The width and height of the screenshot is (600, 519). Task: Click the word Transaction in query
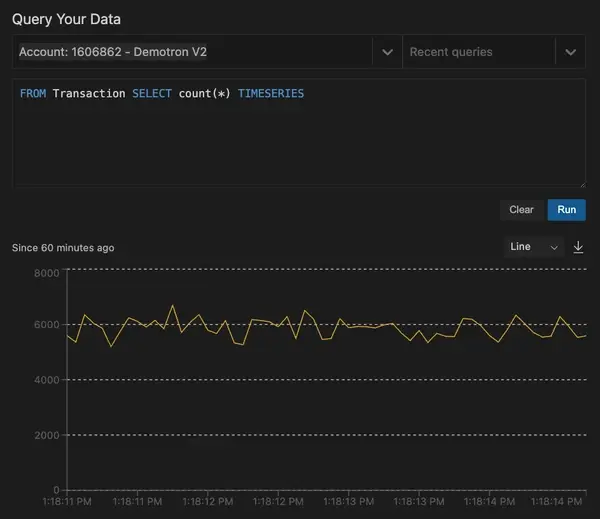89,94
